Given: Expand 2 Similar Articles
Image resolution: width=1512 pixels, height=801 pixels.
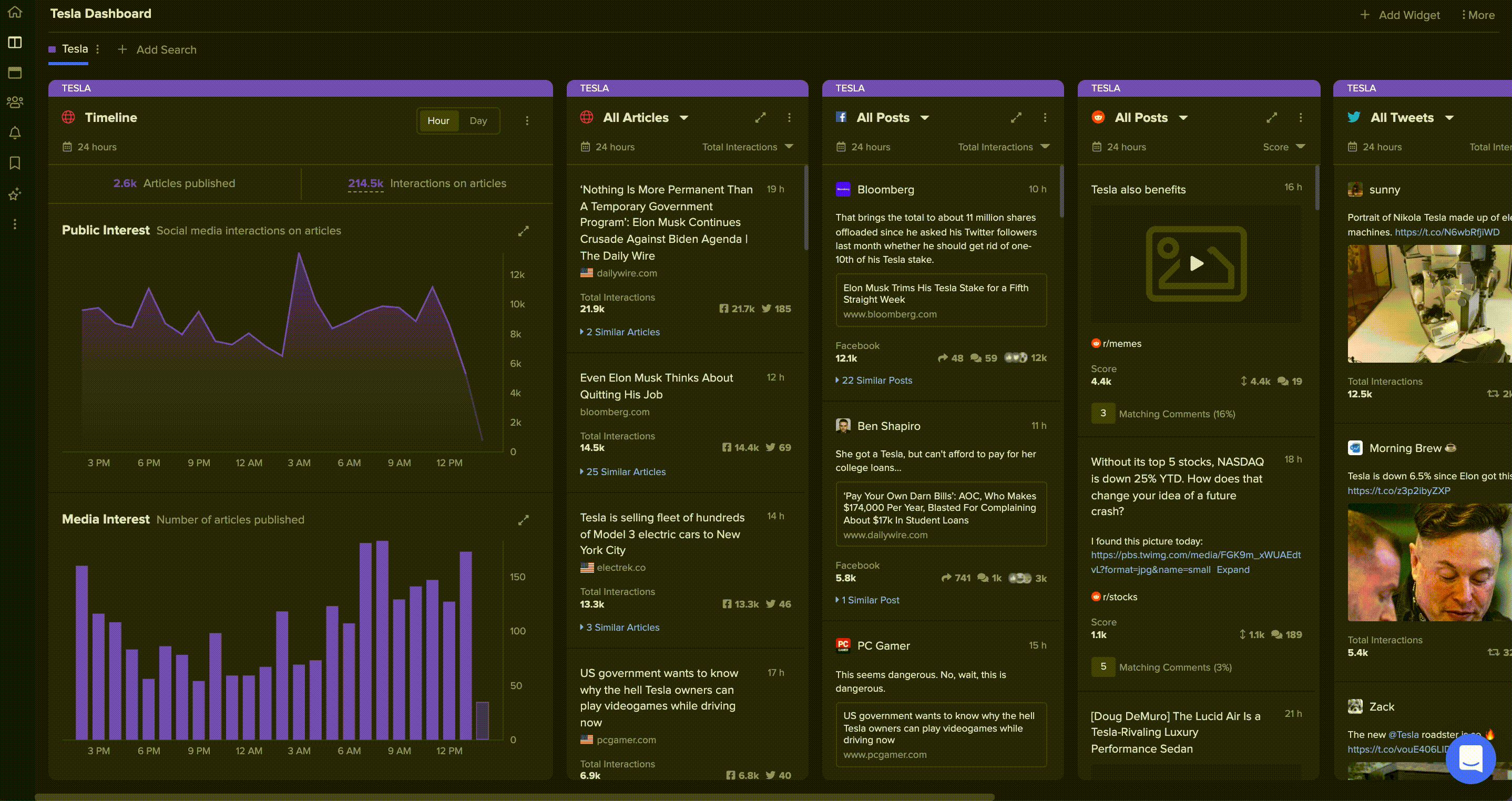Looking at the screenshot, I should [x=620, y=332].
